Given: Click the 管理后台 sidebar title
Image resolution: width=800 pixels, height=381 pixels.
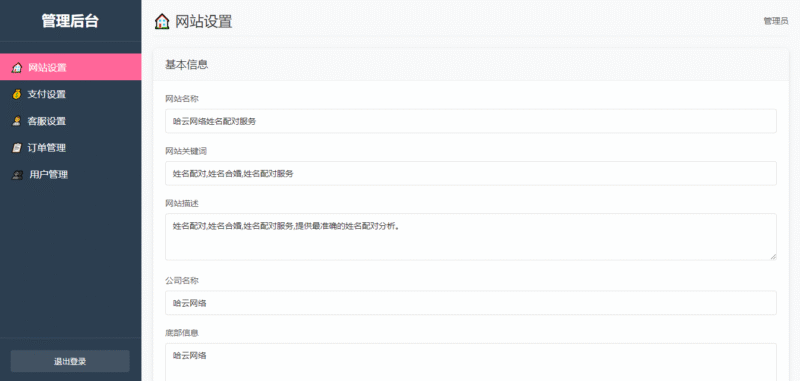Looking at the screenshot, I should pyautogui.click(x=70, y=21).
